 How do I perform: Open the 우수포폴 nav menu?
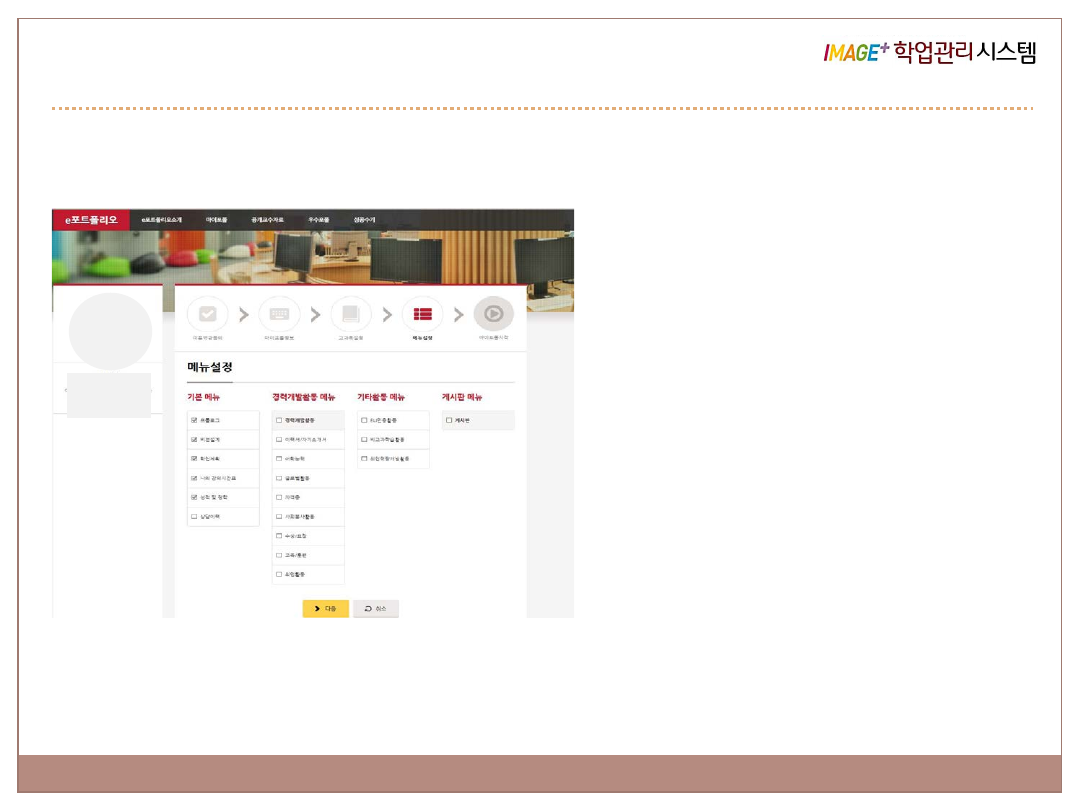pyautogui.click(x=318, y=220)
